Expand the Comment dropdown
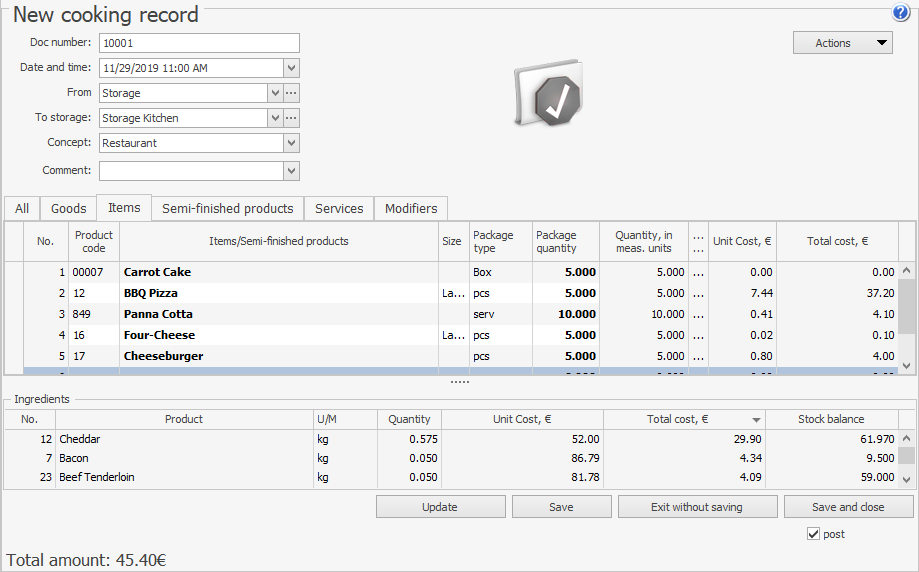Screen dimensions: 919x572 click(291, 171)
